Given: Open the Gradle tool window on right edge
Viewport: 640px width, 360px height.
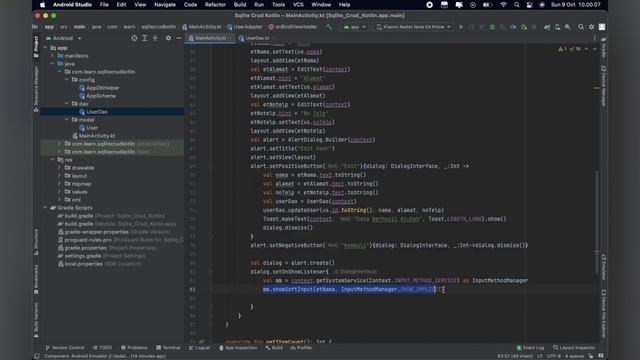Looking at the screenshot, I should (603, 47).
